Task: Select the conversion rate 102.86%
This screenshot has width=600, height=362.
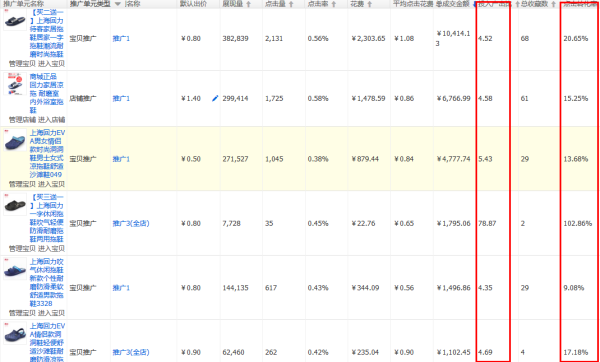Action: click(x=577, y=223)
